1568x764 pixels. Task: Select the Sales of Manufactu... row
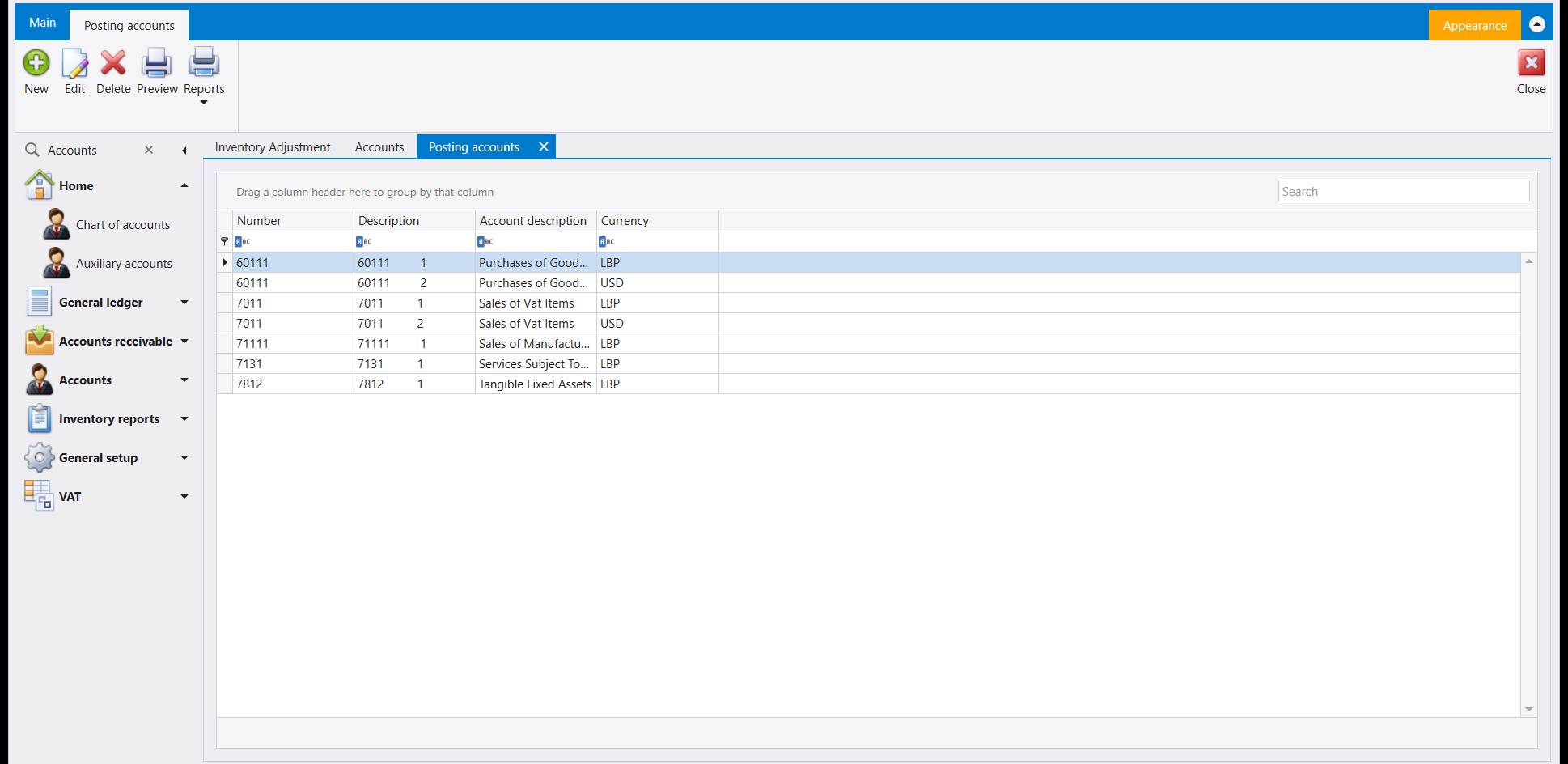(869, 343)
